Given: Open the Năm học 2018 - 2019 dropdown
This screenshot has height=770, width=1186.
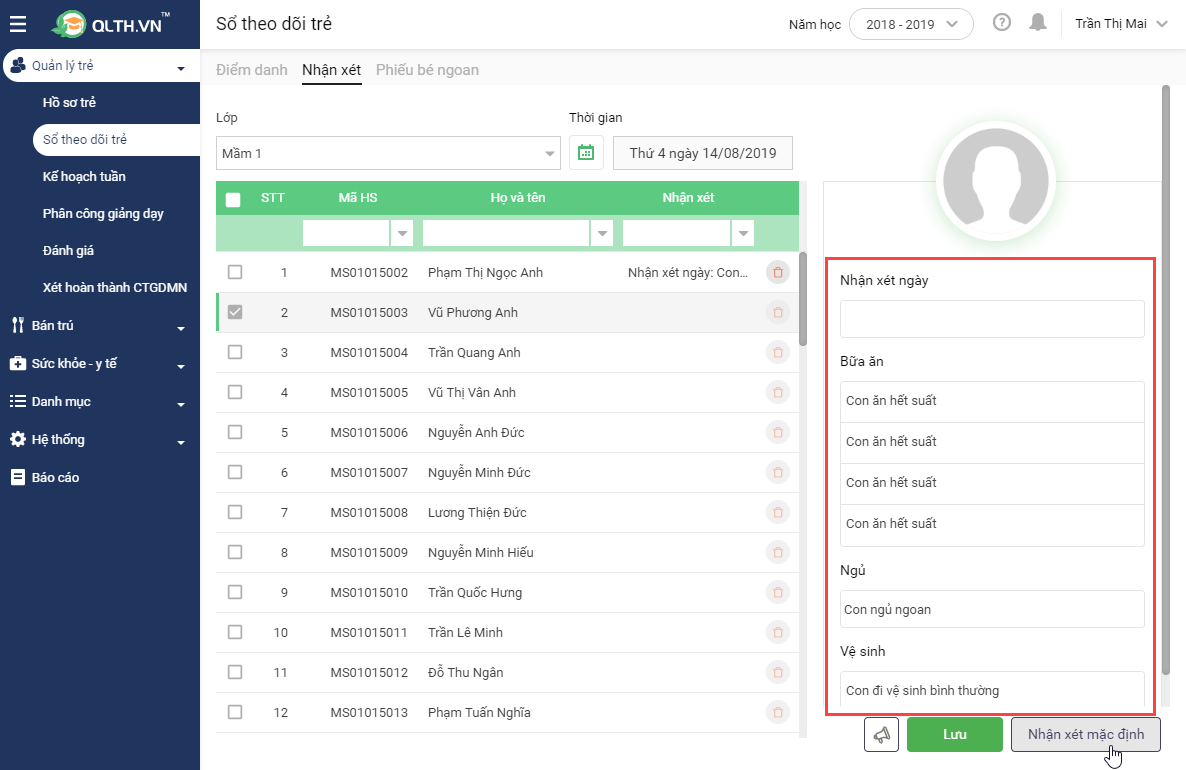Looking at the screenshot, I should 911,24.
